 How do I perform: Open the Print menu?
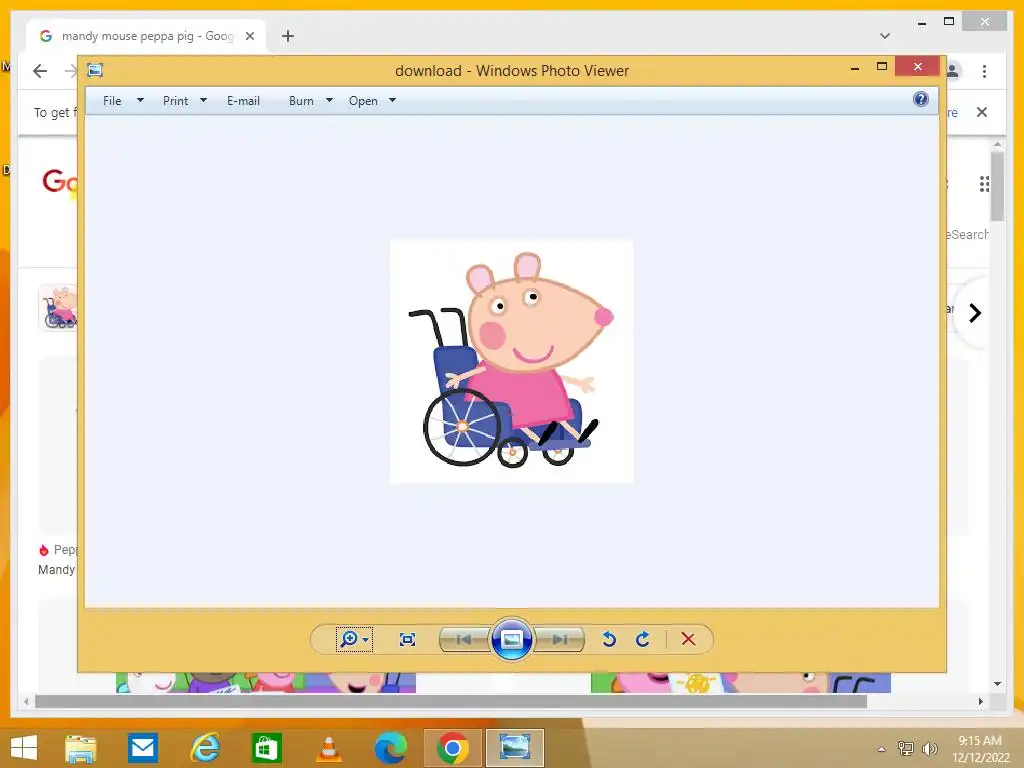176,101
